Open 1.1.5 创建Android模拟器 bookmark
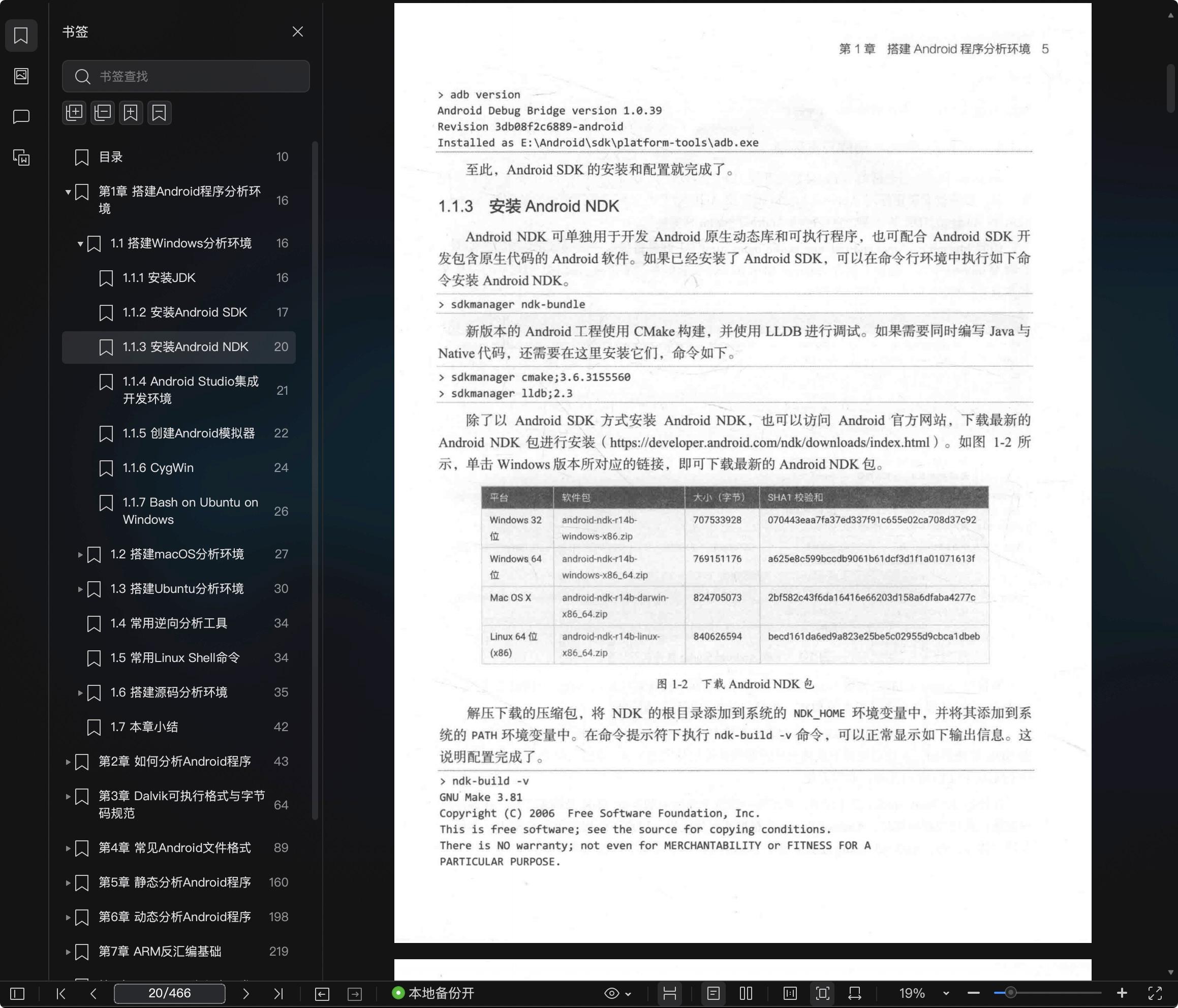 point(179,433)
